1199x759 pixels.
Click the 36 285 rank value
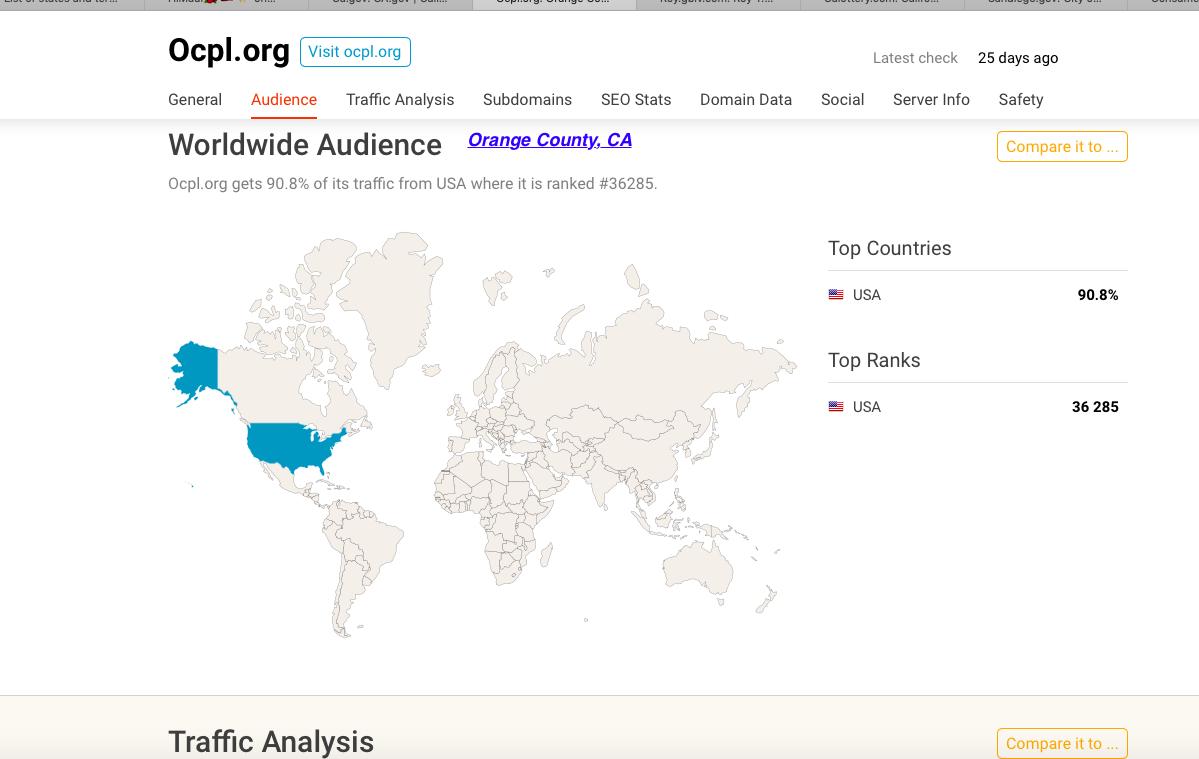1095,407
